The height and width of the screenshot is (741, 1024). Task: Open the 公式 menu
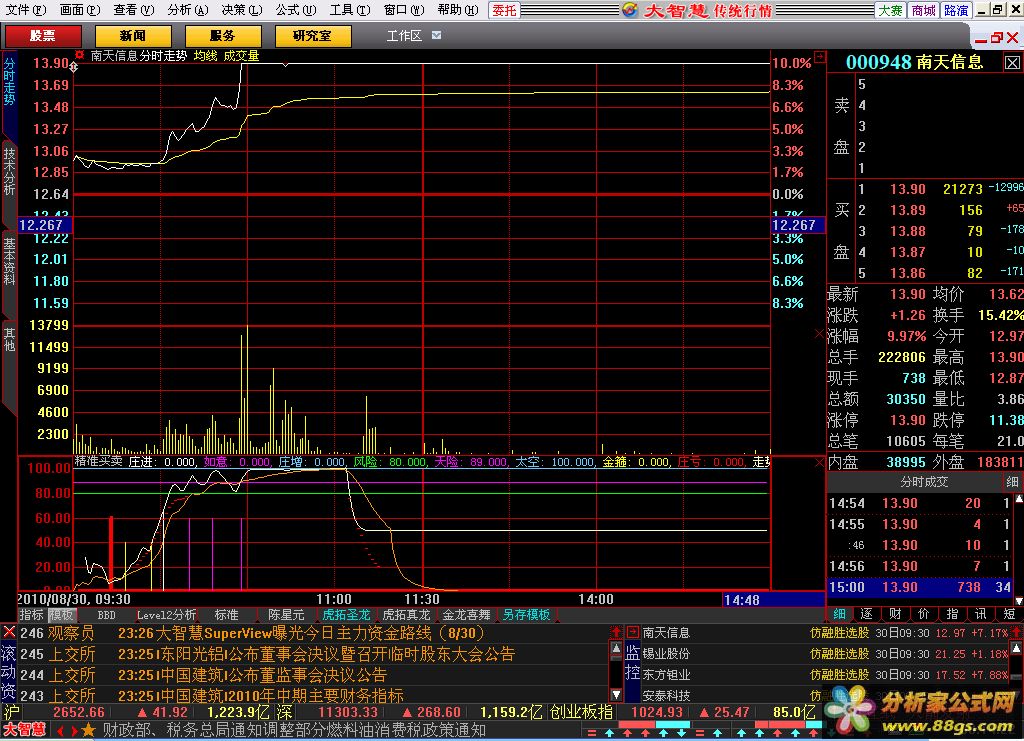[295, 10]
